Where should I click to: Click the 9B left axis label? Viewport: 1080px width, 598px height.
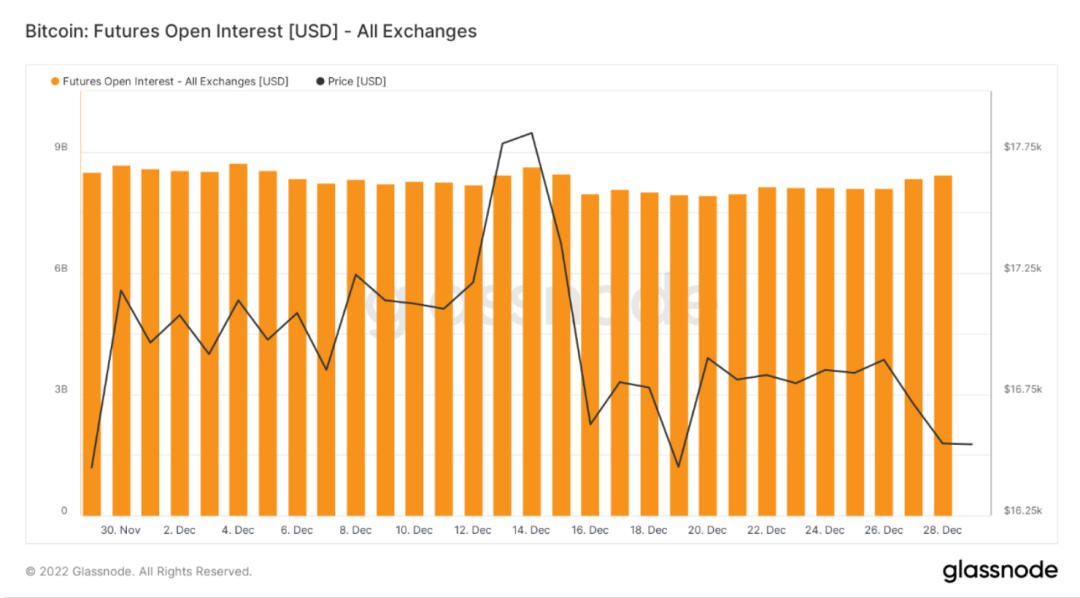point(61,148)
